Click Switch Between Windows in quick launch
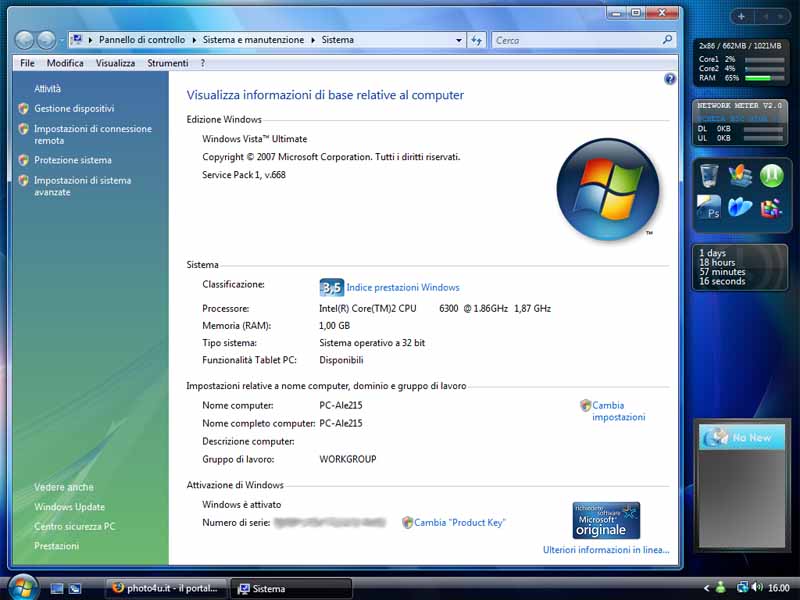 pos(75,588)
